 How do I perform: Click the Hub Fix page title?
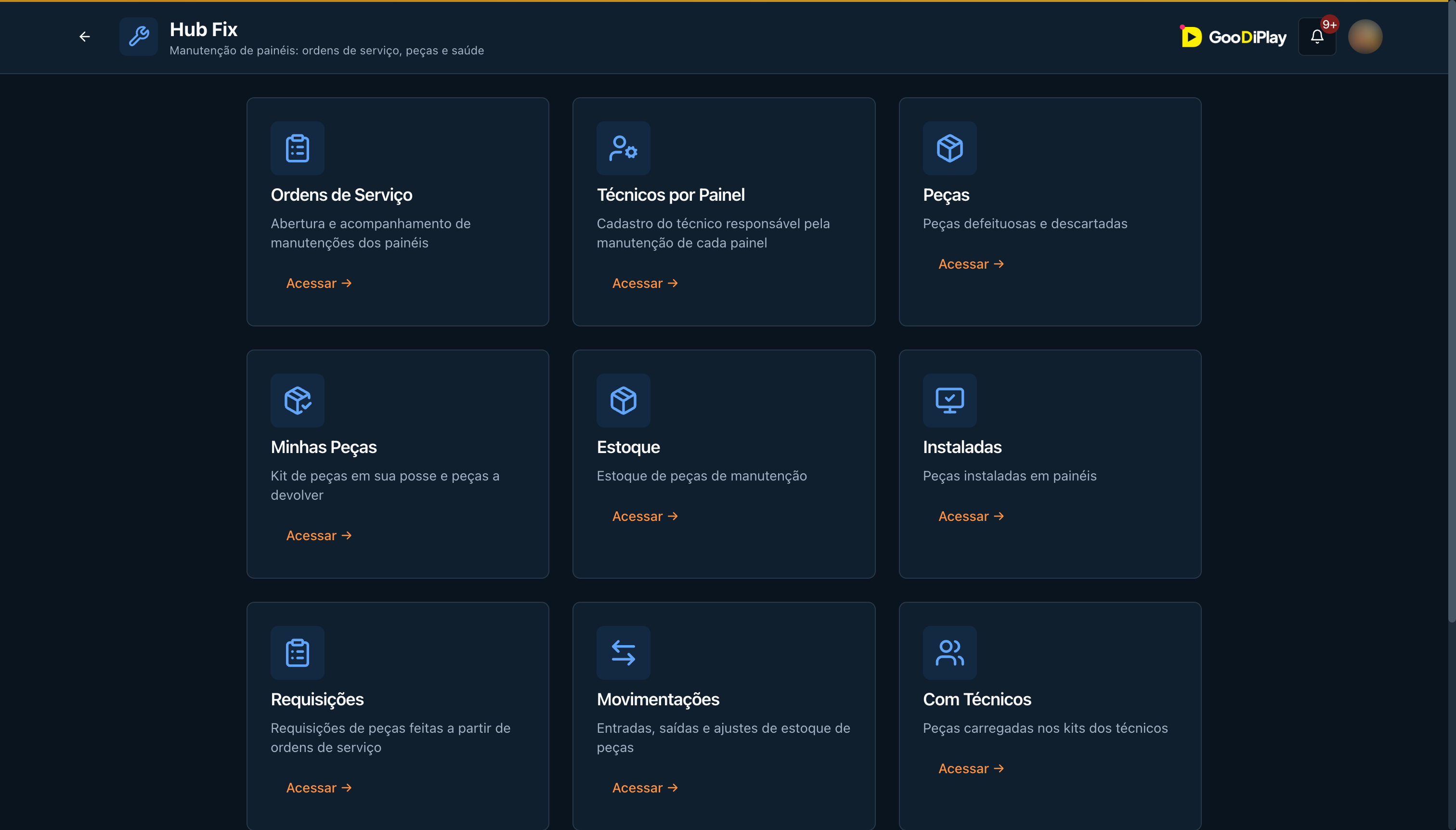coord(203,29)
